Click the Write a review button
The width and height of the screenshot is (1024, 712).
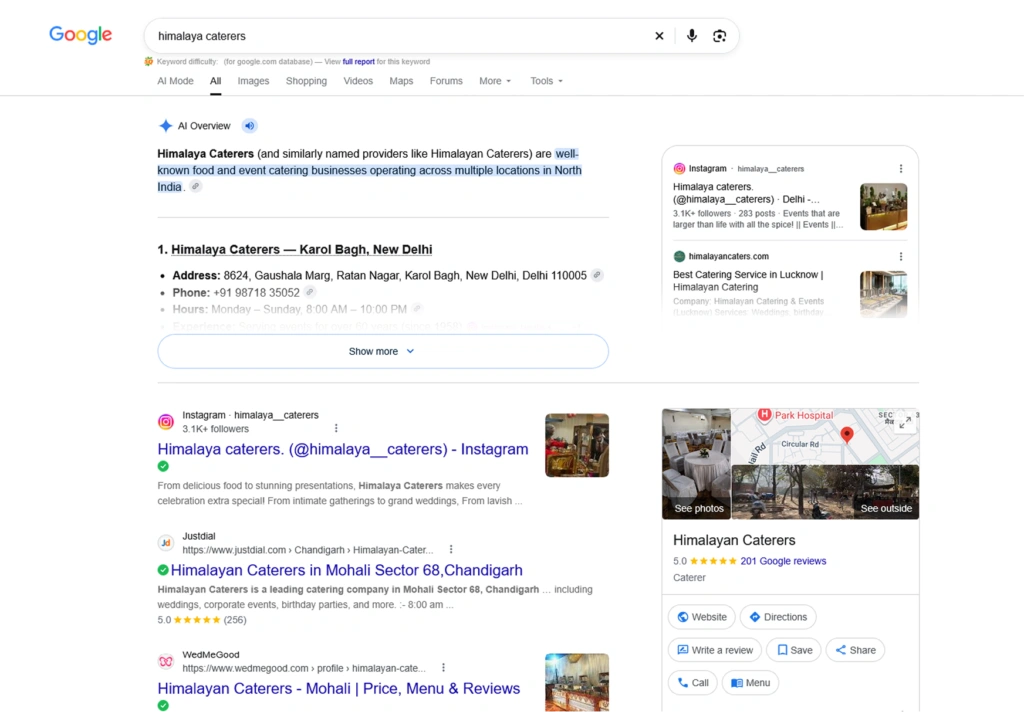714,650
